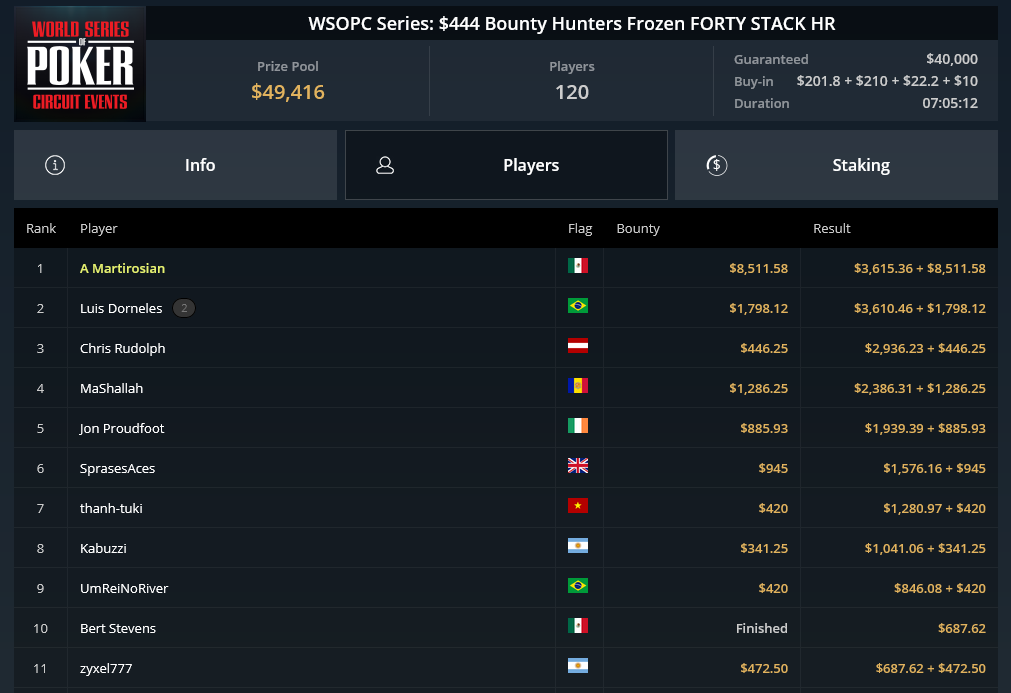Click the badge 2 beside Luis Dorneles
This screenshot has height=693, width=1011.
[x=184, y=308]
